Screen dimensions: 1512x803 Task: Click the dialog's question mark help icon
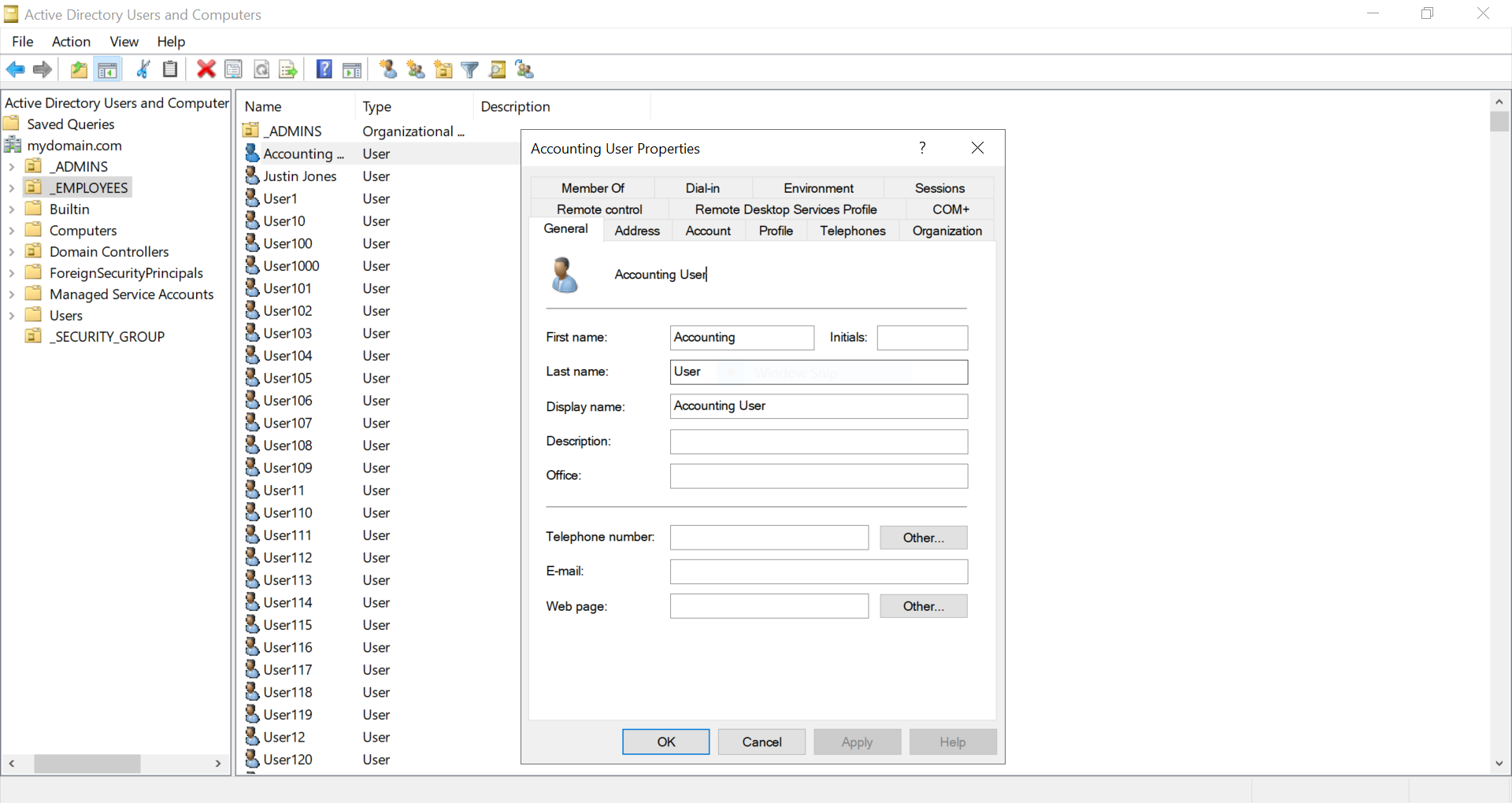point(922,148)
